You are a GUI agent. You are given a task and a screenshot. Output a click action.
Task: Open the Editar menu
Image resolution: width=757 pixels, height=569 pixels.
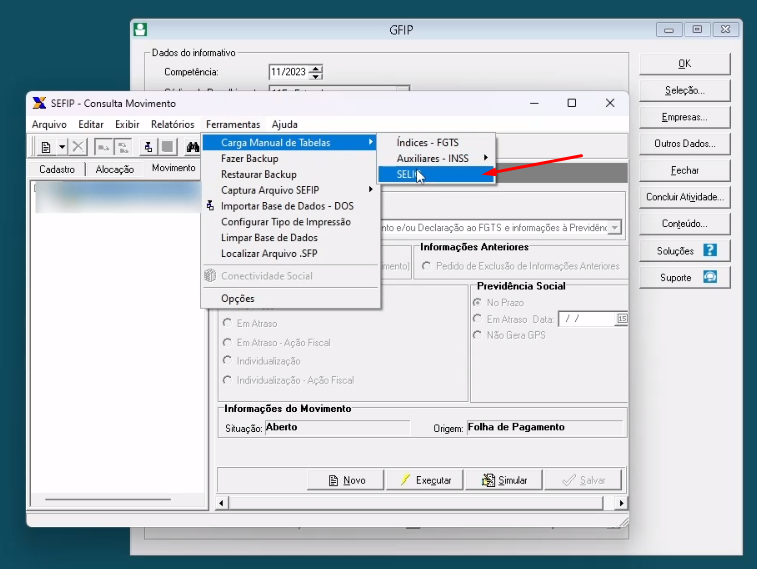tap(91, 125)
